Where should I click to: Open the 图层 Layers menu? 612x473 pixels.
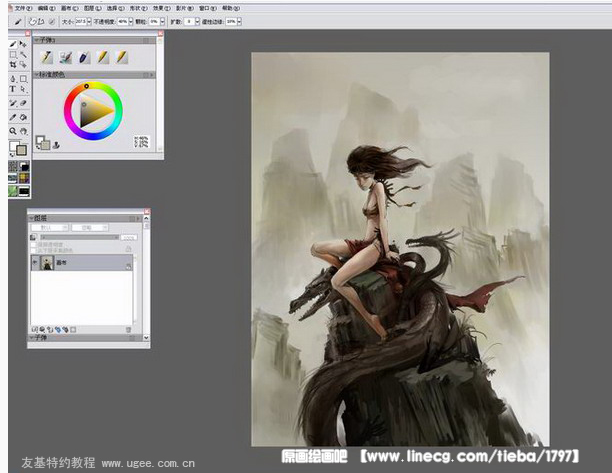tap(93, 8)
